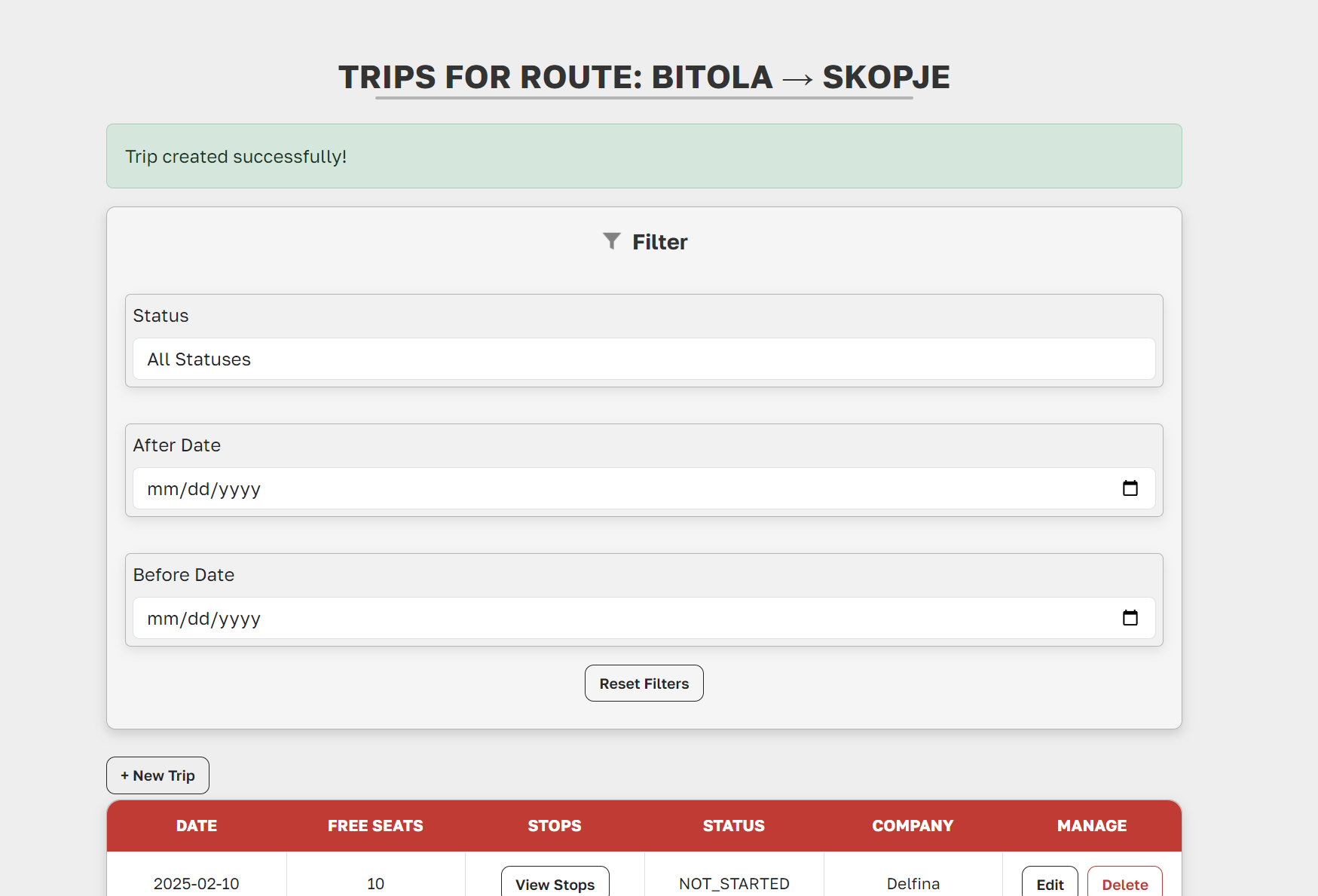Click the MANAGE column header

pos(1091,826)
